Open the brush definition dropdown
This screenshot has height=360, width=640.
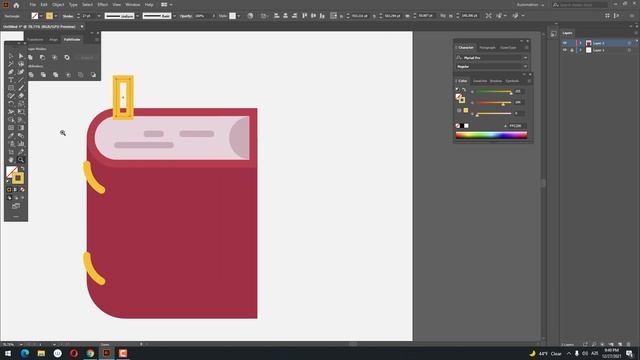[x=174, y=16]
